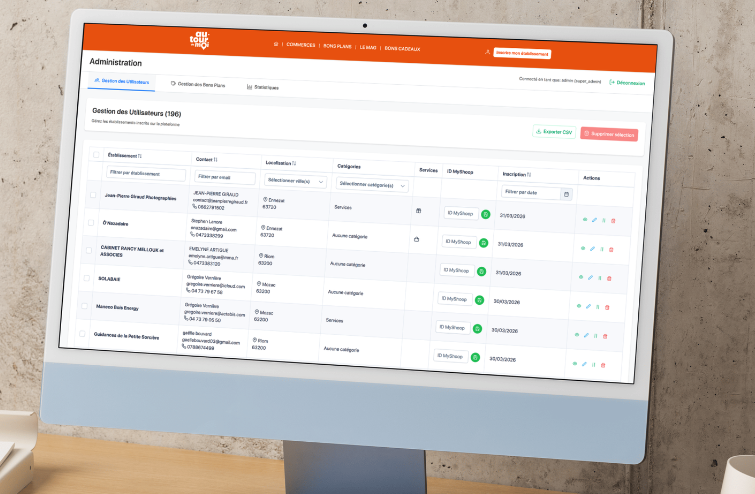The image size is (755, 494).
Task: Switch to the Statistiques tab
Action: click(x=263, y=87)
